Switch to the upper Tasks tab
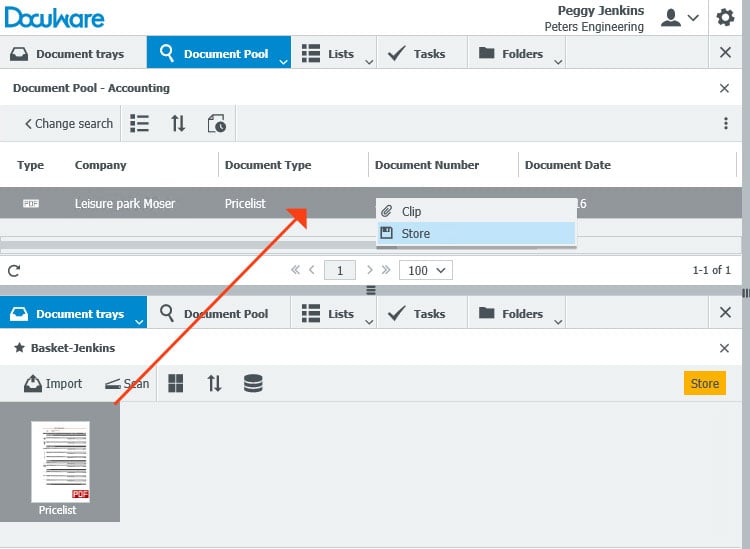 point(417,54)
